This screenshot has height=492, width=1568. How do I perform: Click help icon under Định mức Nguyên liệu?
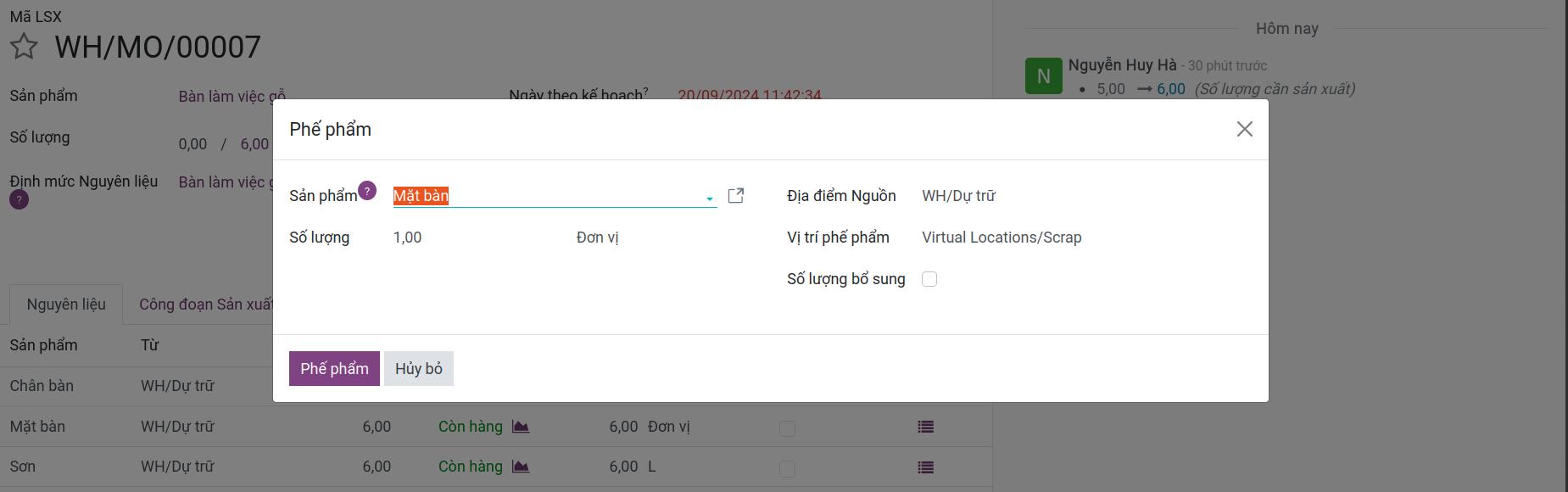(19, 200)
